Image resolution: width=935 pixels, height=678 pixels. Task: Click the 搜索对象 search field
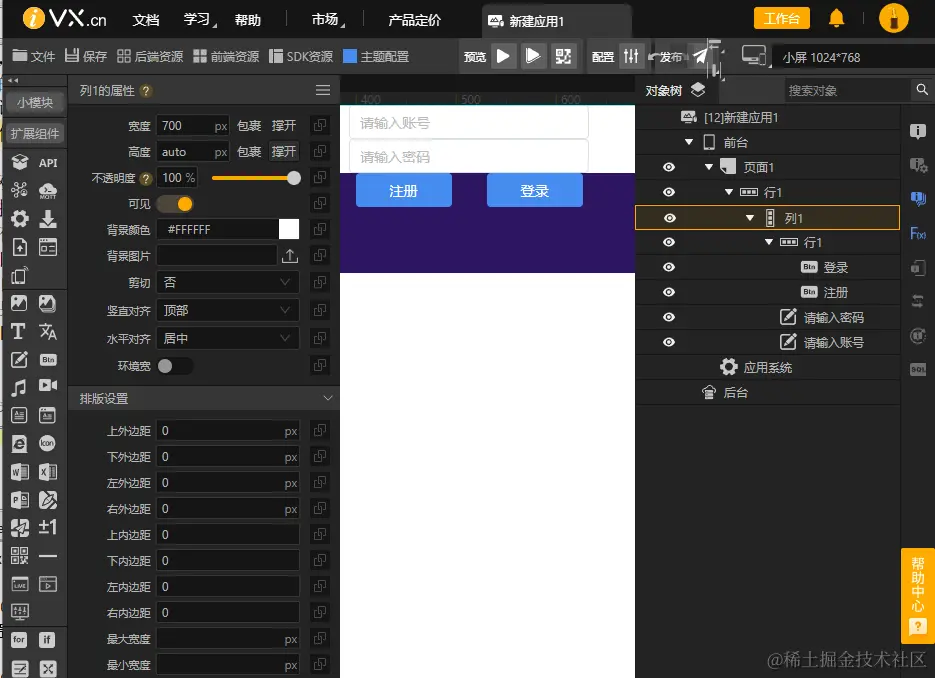click(x=847, y=91)
